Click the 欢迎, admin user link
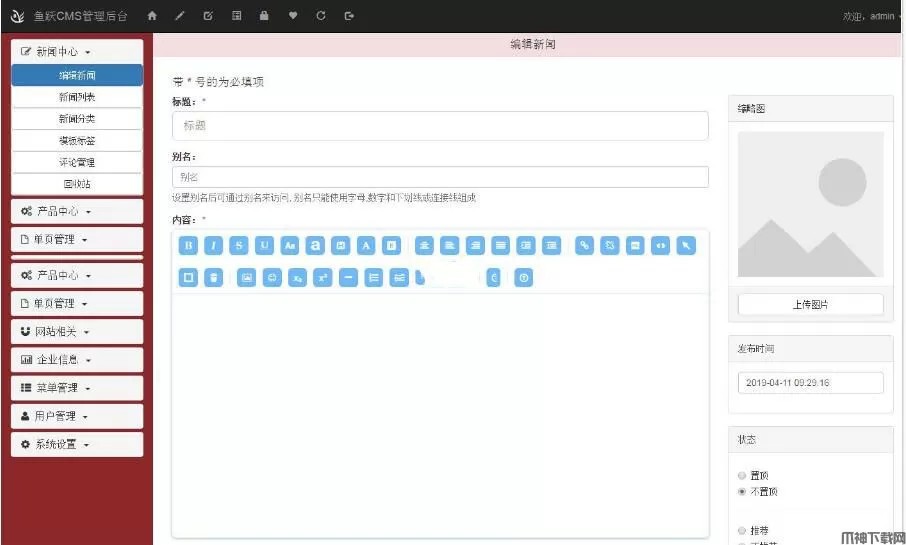The width and height of the screenshot is (906, 545). click(x=868, y=16)
